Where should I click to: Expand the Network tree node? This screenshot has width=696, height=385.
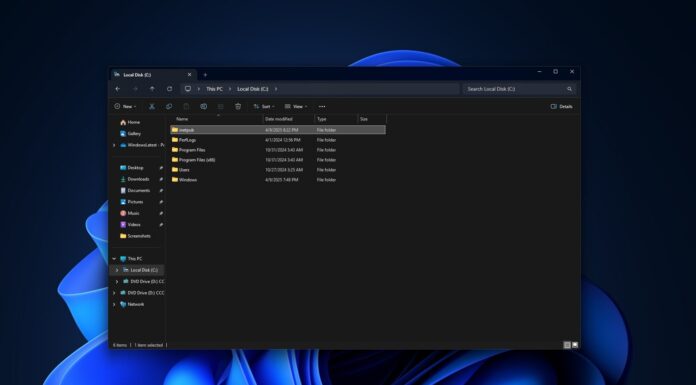114,304
